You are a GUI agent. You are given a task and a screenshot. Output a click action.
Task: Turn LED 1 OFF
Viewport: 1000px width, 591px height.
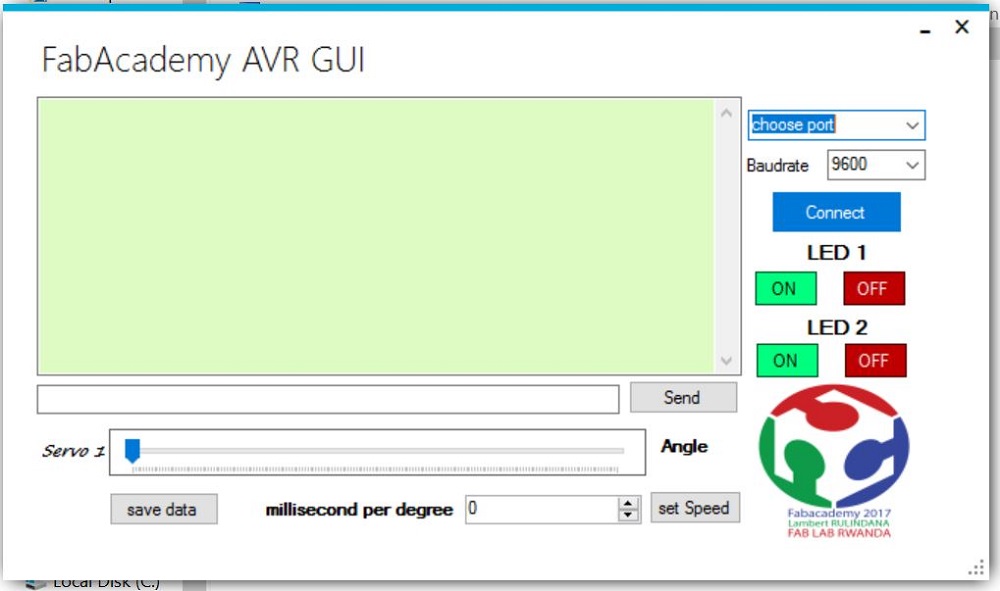(x=873, y=288)
